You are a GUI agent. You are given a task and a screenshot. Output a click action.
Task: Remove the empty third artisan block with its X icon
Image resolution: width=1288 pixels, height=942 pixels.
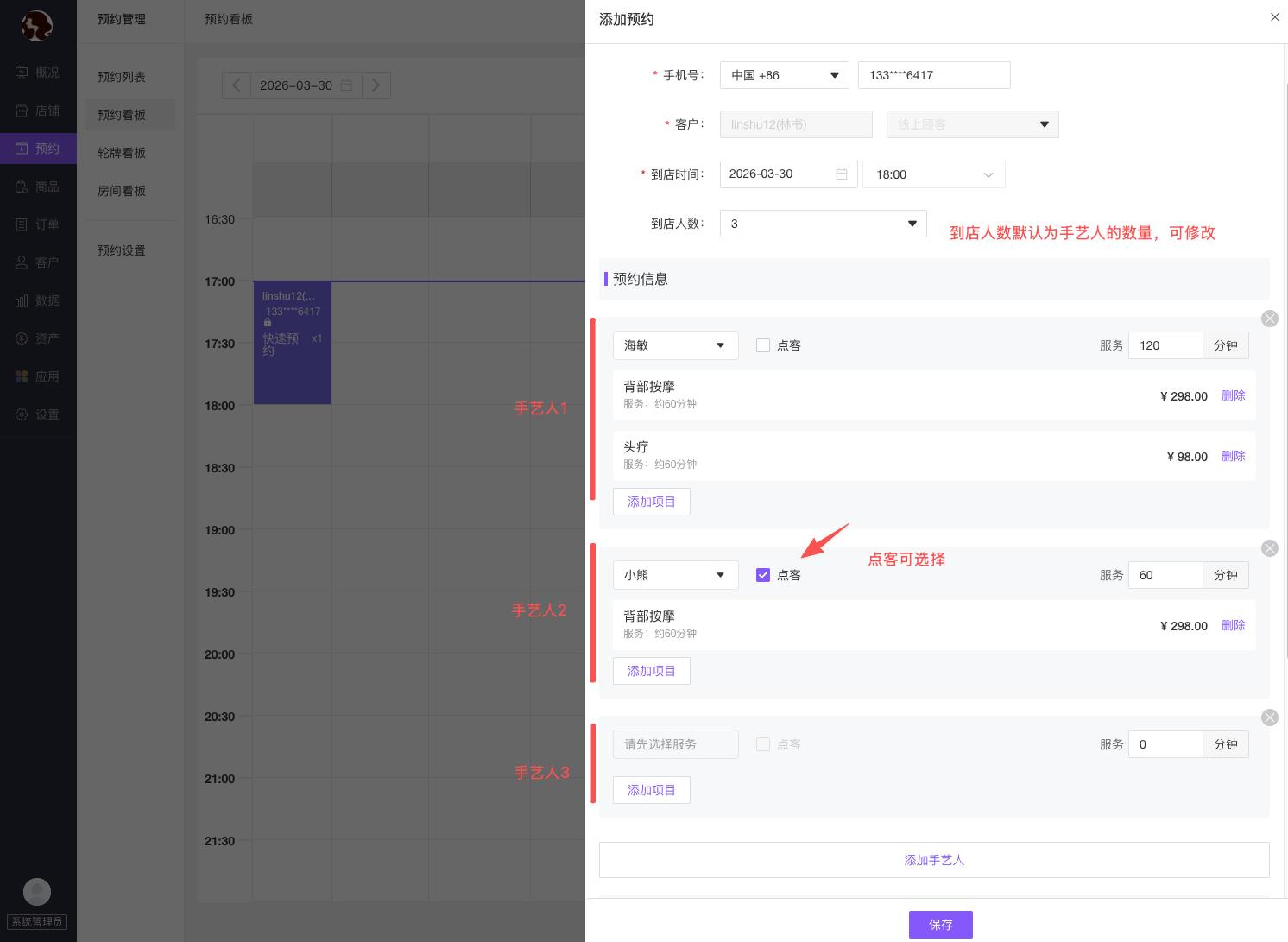pyautogui.click(x=1269, y=718)
